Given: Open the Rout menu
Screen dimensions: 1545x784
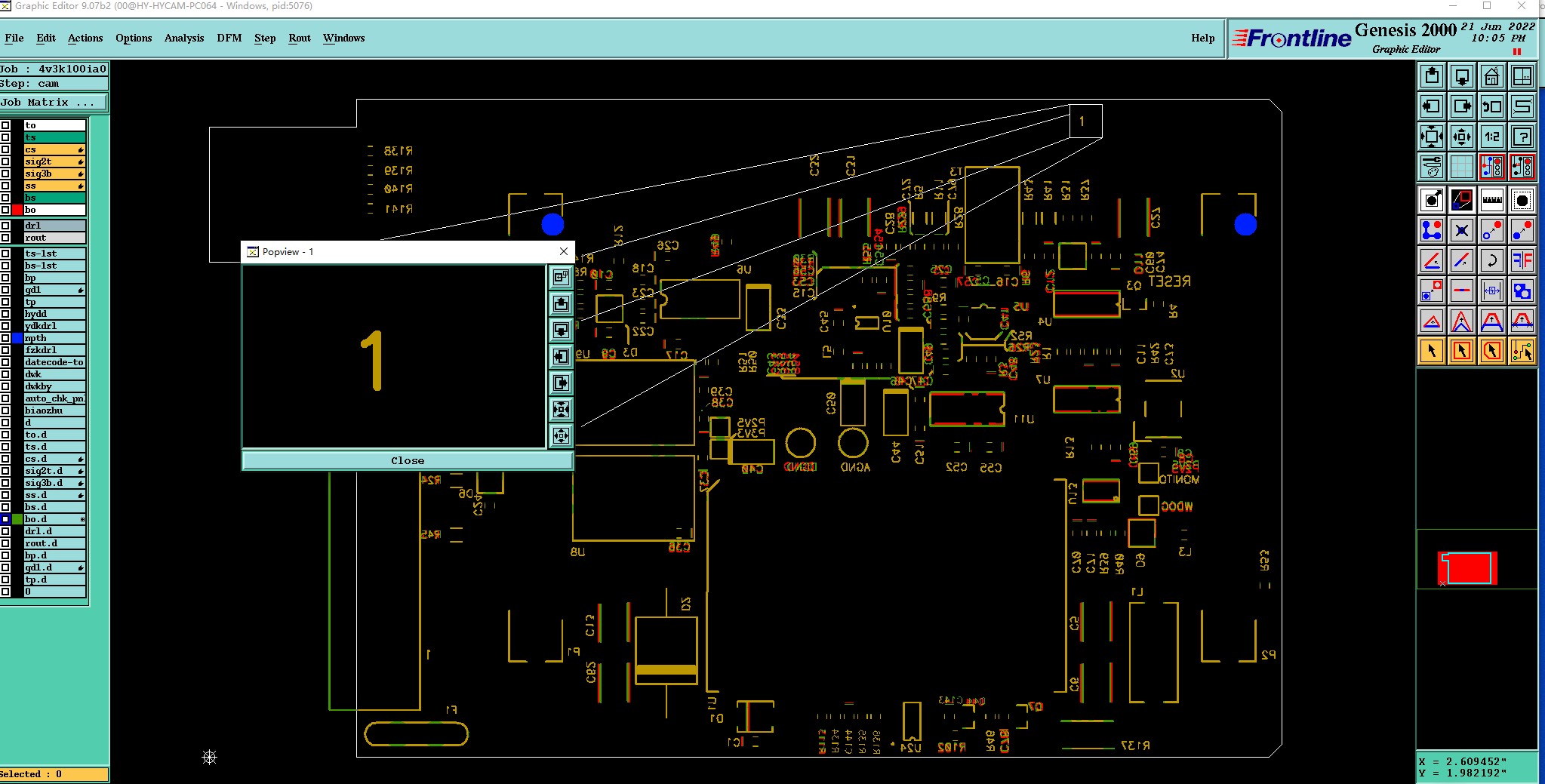Looking at the screenshot, I should pyautogui.click(x=300, y=38).
